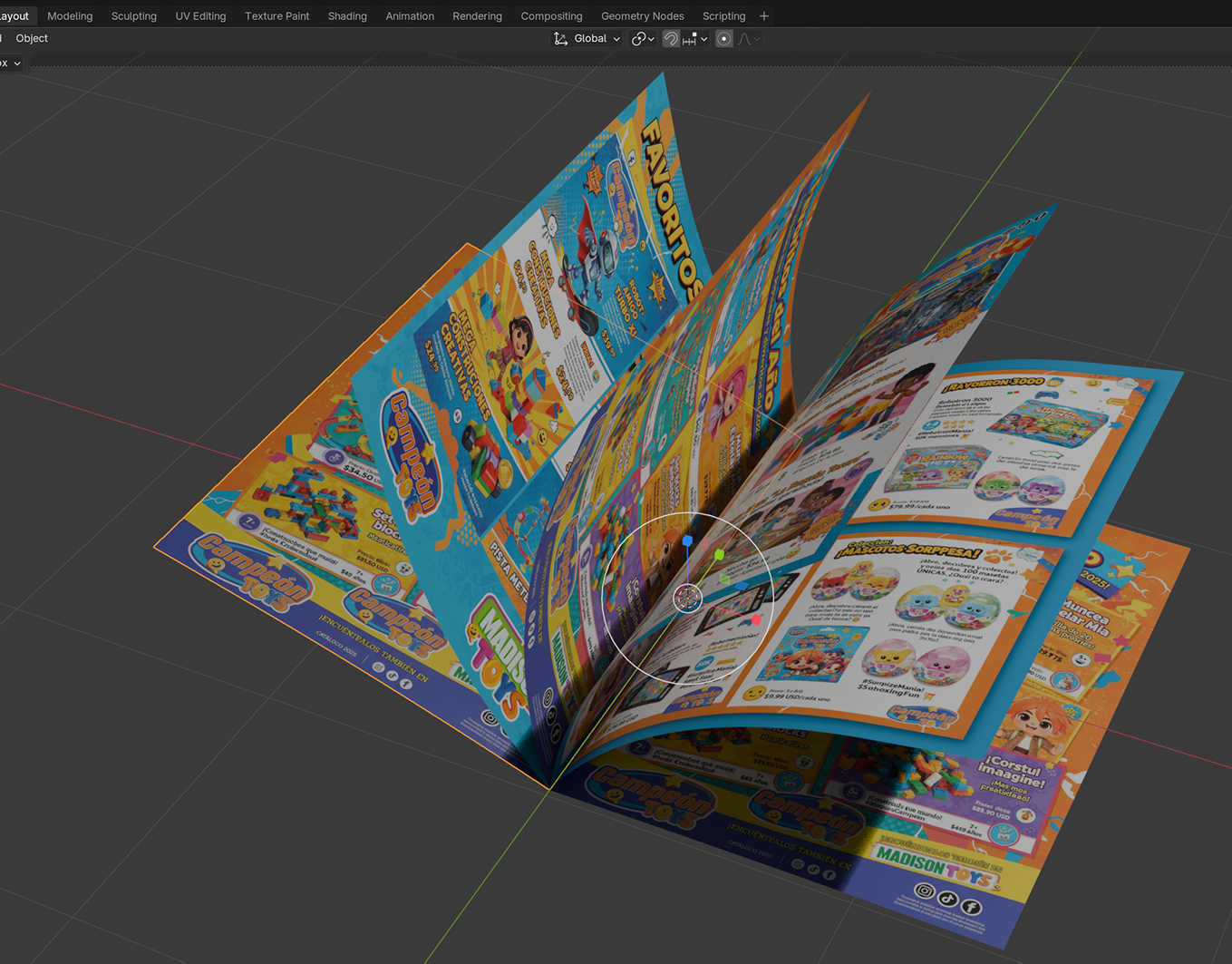Click the blue Z-axis gizmo handle

(x=687, y=540)
